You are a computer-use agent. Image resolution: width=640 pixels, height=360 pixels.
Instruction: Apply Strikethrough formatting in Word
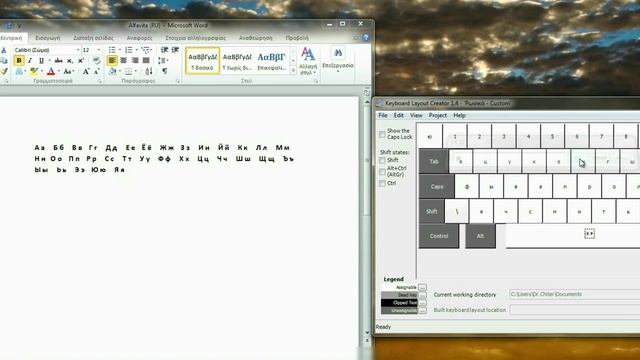(59, 61)
